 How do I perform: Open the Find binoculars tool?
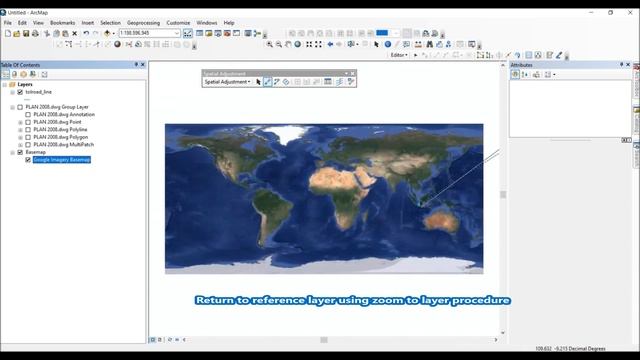(x=429, y=44)
